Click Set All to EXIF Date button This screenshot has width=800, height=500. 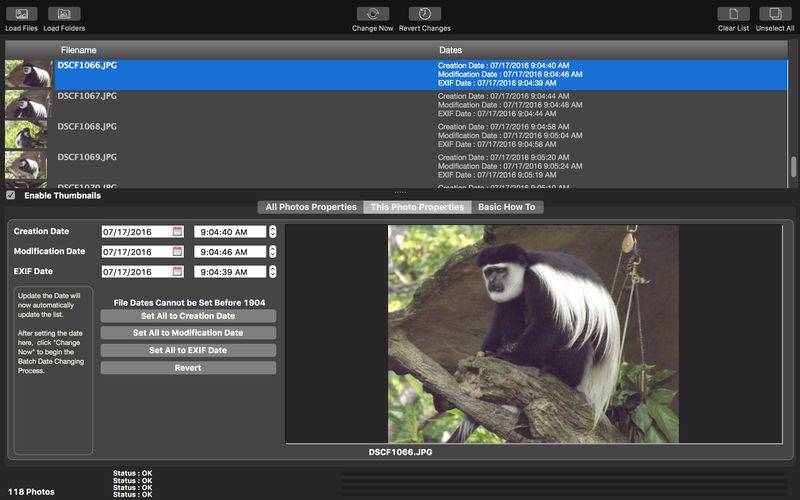[x=188, y=351]
